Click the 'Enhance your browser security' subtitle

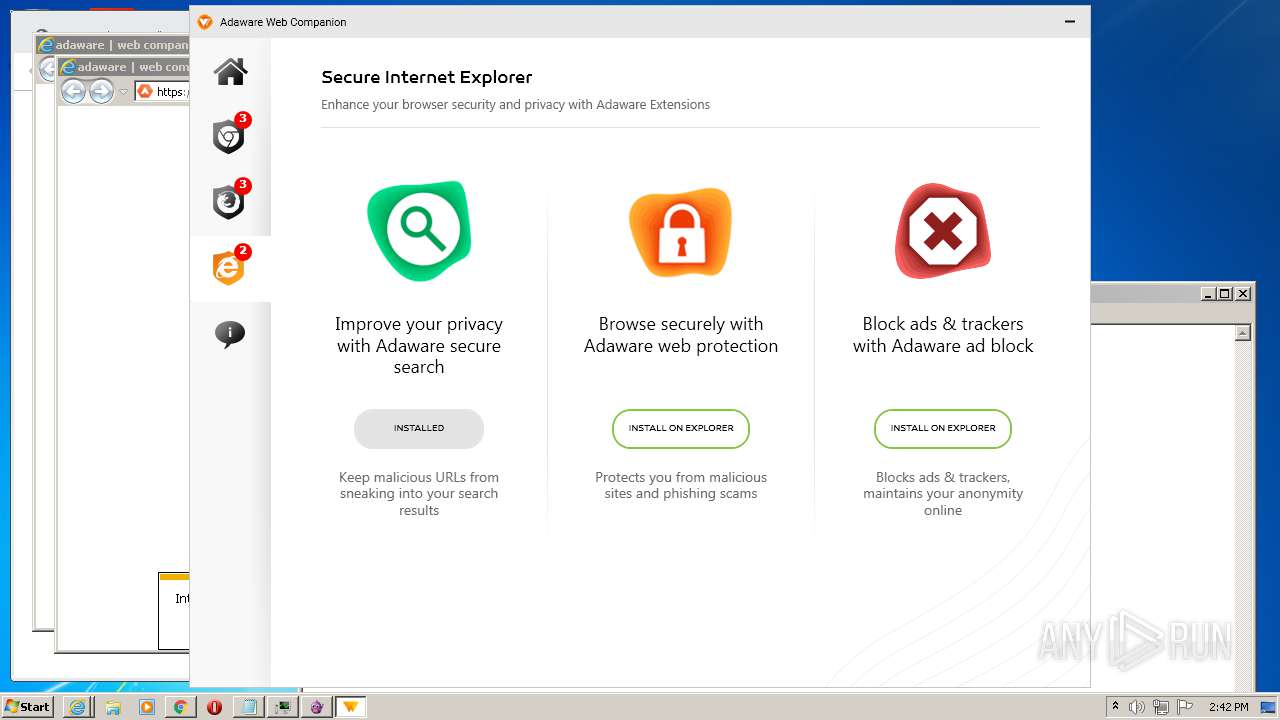516,104
